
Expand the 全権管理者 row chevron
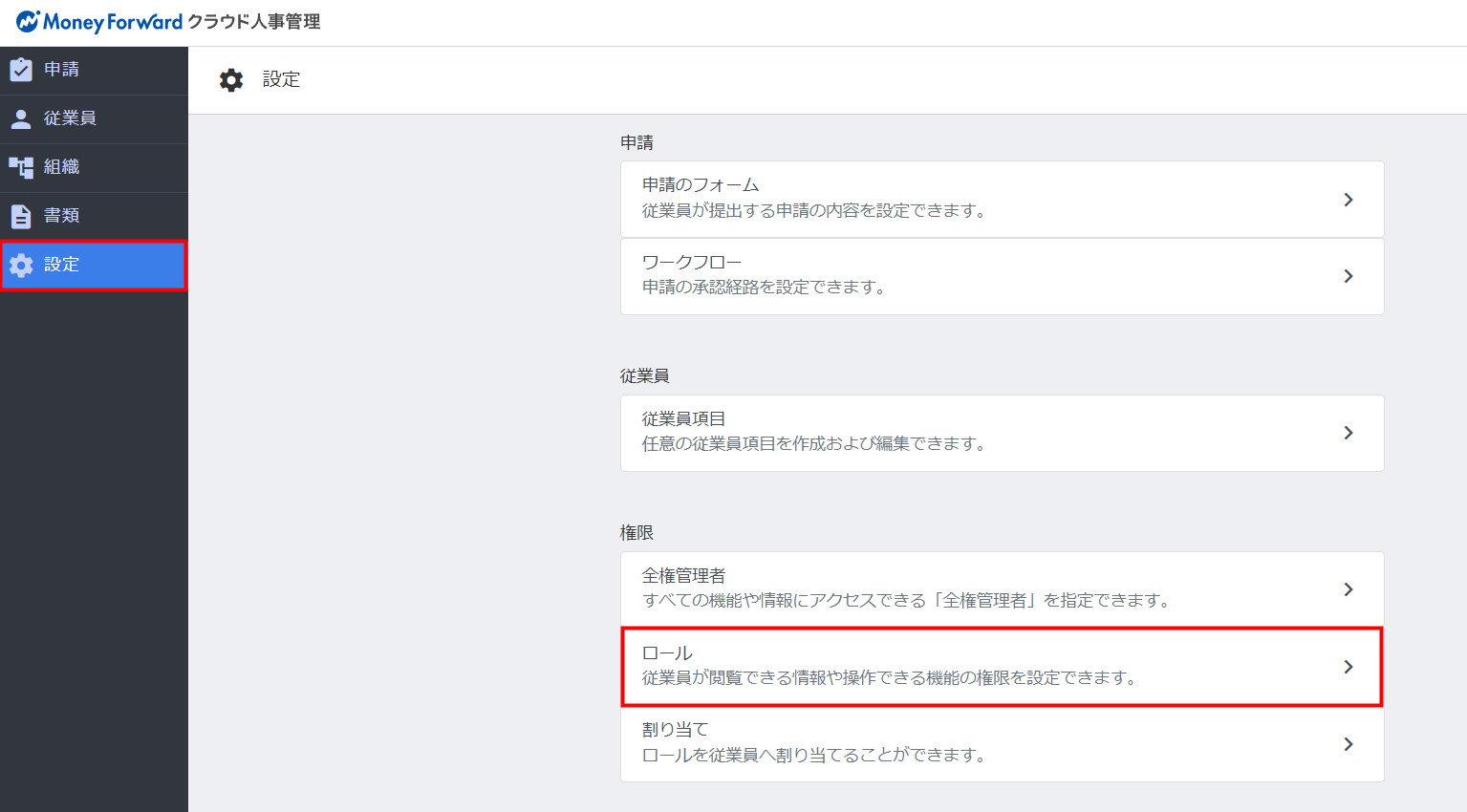click(x=1348, y=589)
